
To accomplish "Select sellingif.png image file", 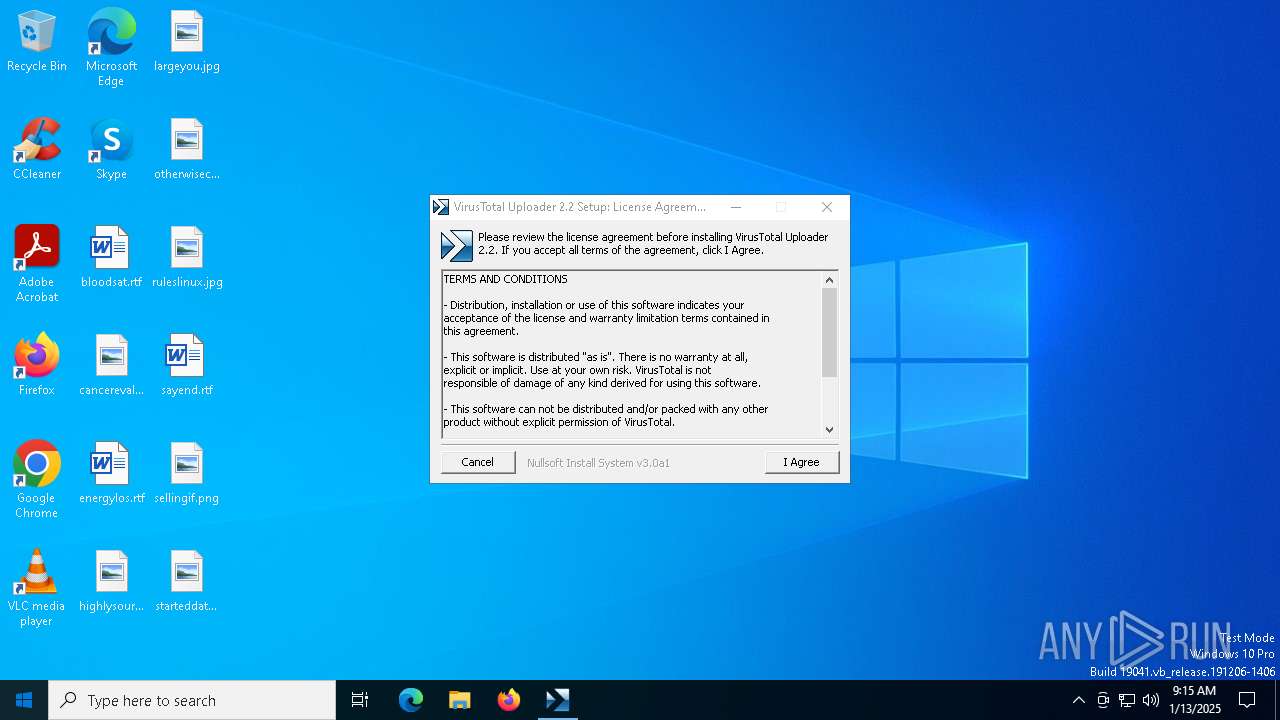I will click(187, 474).
